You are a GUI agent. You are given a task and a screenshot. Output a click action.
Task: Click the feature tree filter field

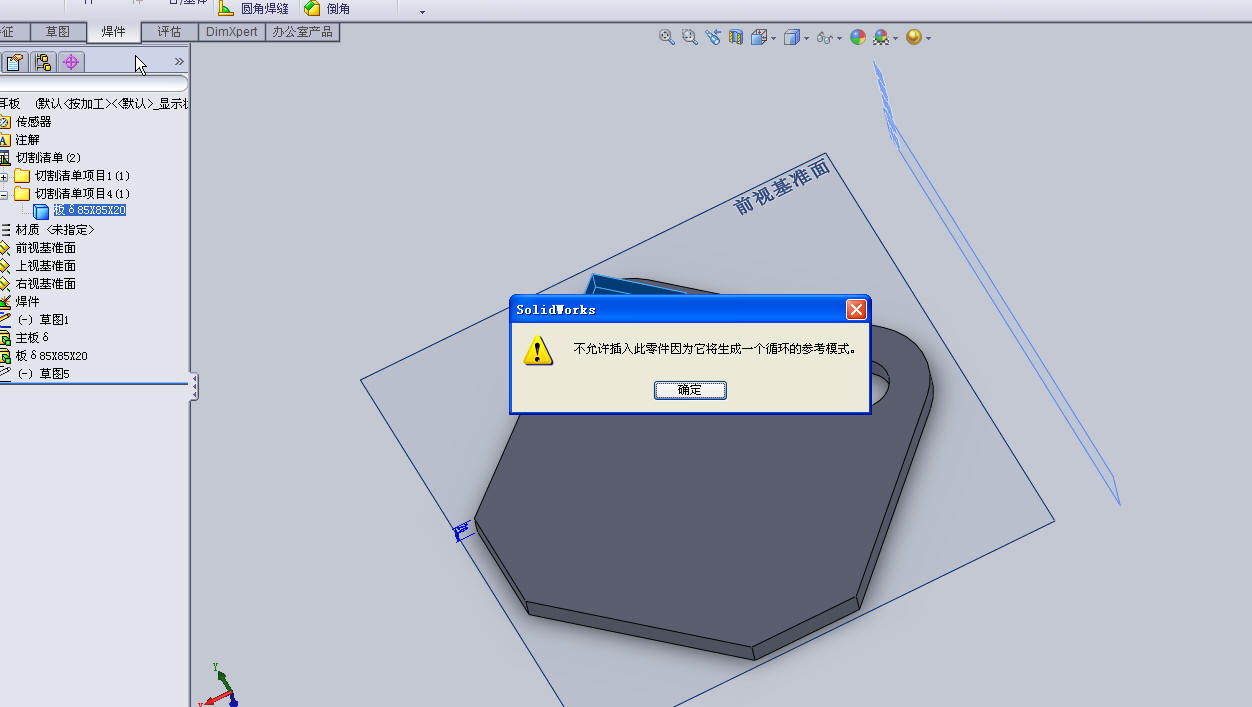93,84
